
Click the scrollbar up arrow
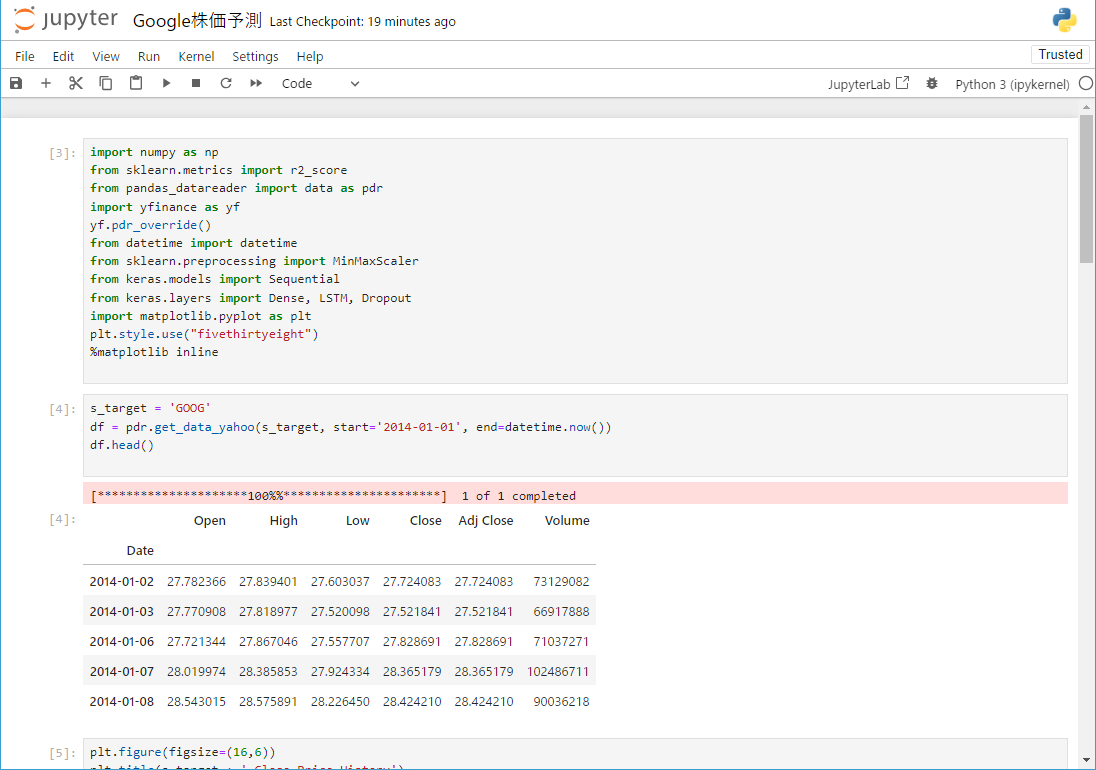(1086, 107)
